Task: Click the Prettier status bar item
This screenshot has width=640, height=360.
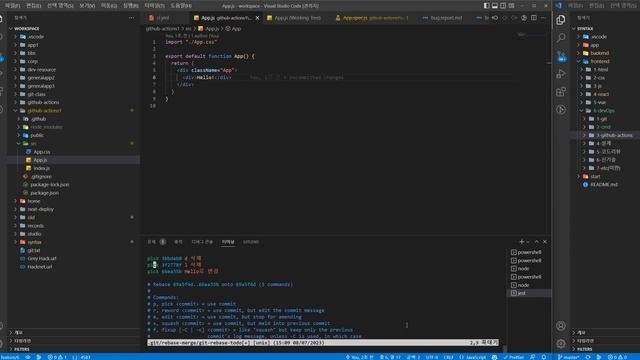Action: coord(514,357)
